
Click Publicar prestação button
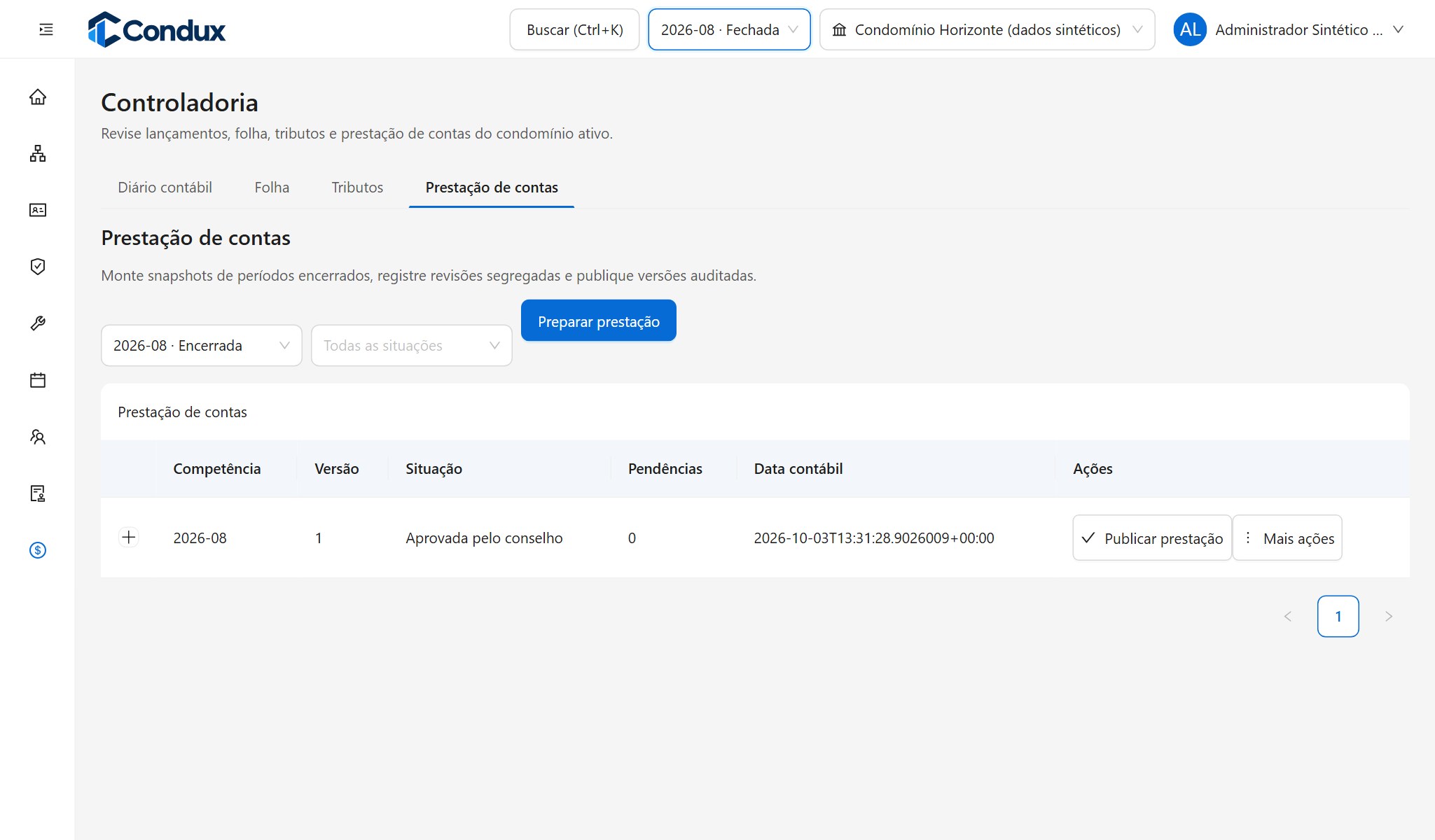[1152, 538]
